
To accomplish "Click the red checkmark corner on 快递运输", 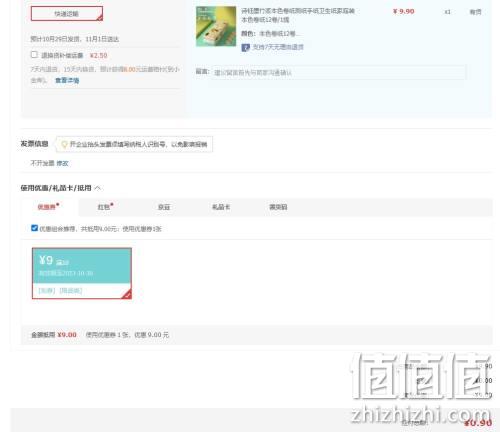I will [100, 18].
